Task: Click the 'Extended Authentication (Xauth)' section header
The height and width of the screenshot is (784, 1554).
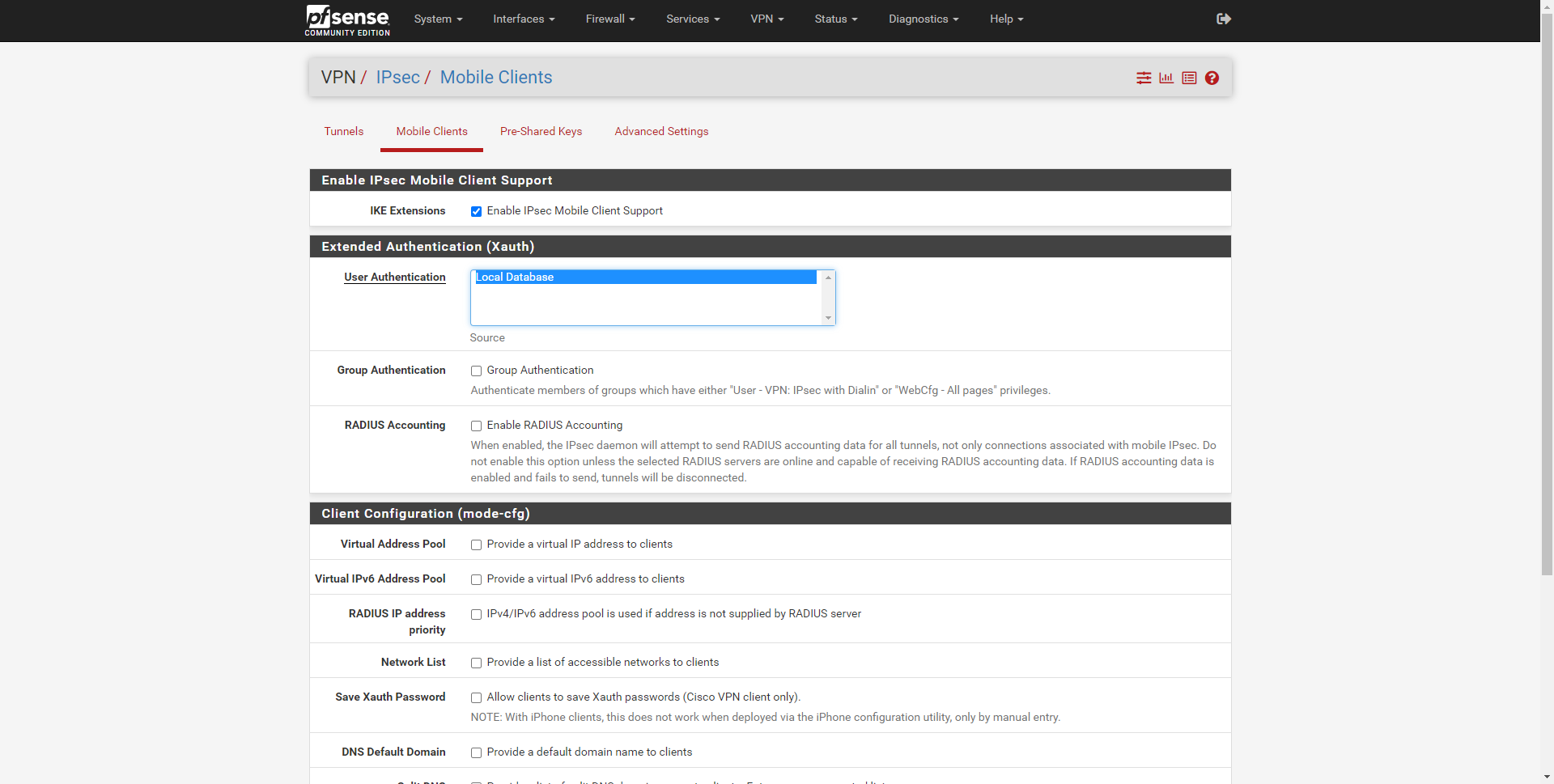Action: (771, 247)
